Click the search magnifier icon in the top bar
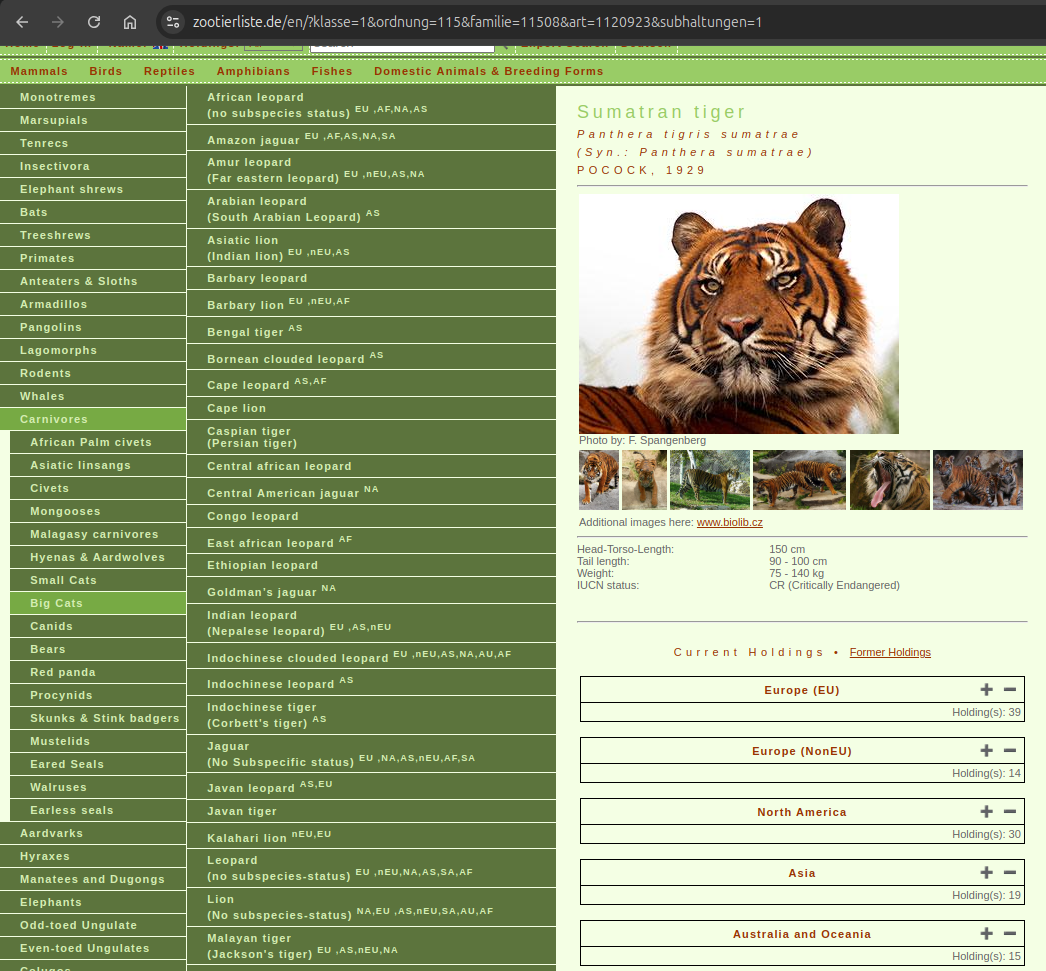The height and width of the screenshot is (971, 1046). click(507, 45)
